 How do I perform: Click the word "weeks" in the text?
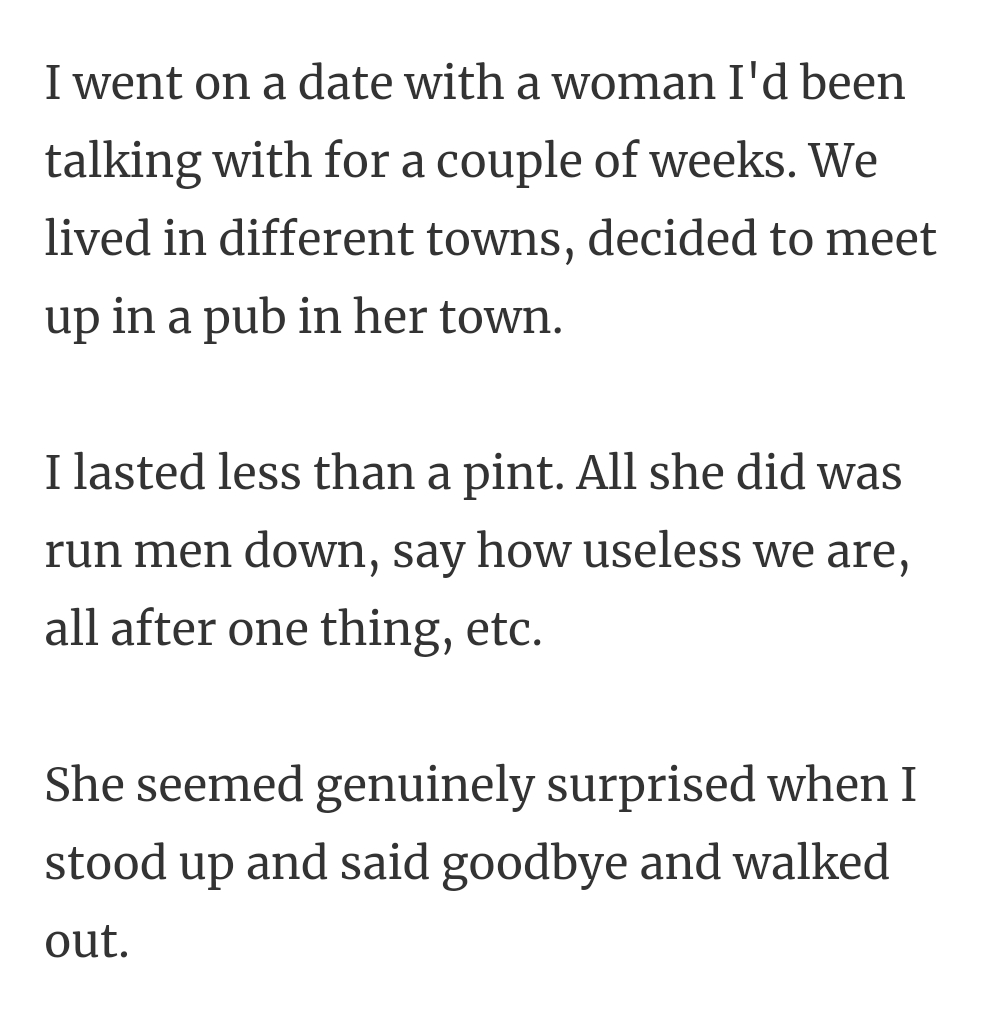point(724,161)
